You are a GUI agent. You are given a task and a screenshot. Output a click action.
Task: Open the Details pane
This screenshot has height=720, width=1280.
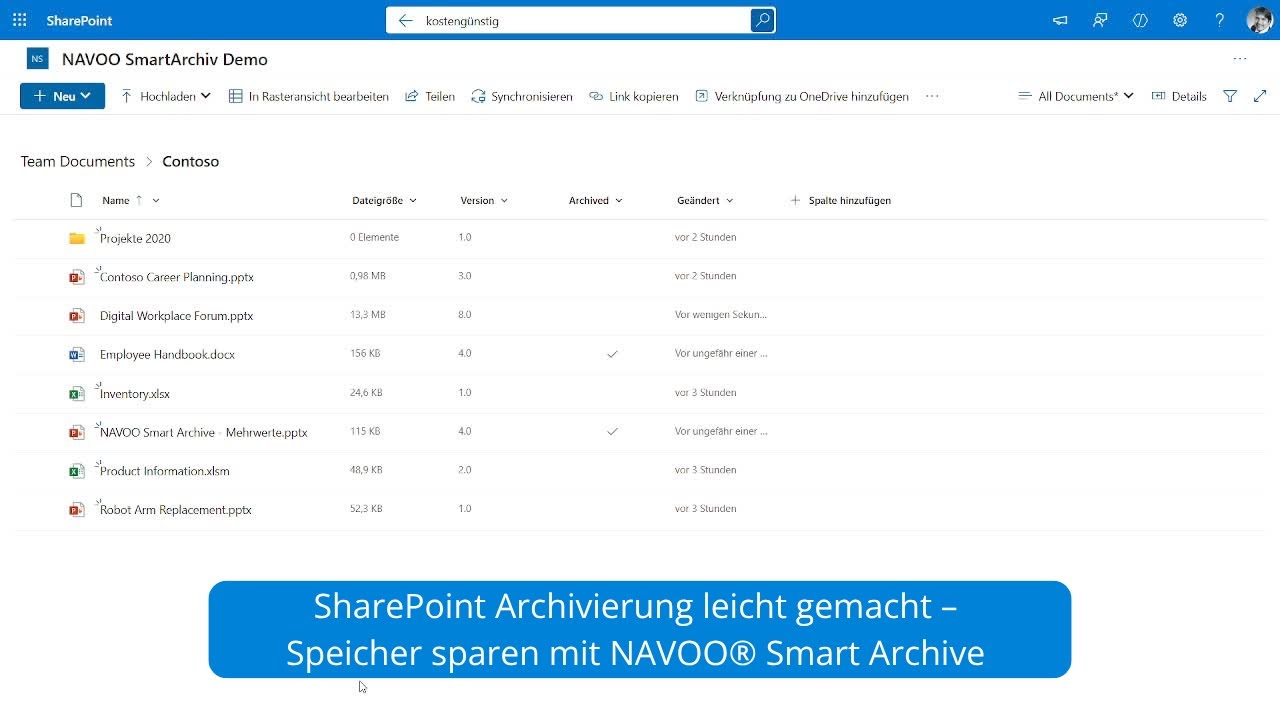coord(1179,96)
